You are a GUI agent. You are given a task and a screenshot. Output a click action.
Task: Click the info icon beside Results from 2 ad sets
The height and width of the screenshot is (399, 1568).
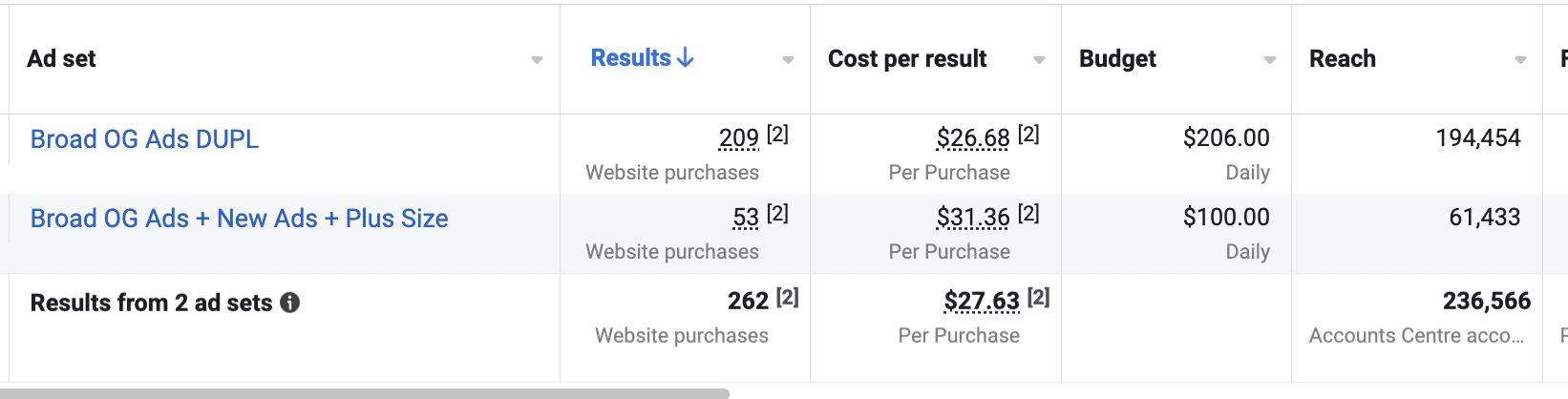pyautogui.click(x=290, y=303)
